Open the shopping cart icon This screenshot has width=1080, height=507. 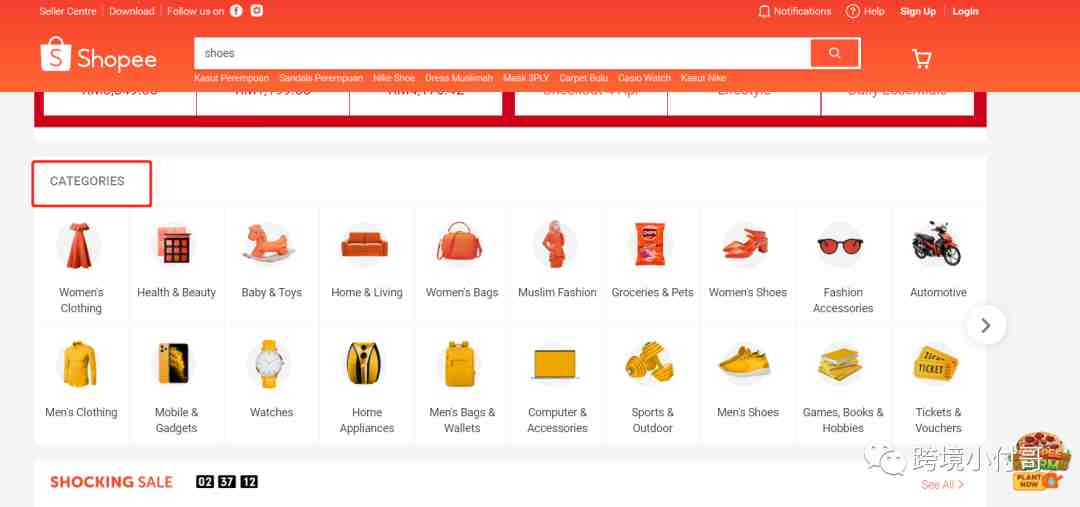[x=922, y=58]
